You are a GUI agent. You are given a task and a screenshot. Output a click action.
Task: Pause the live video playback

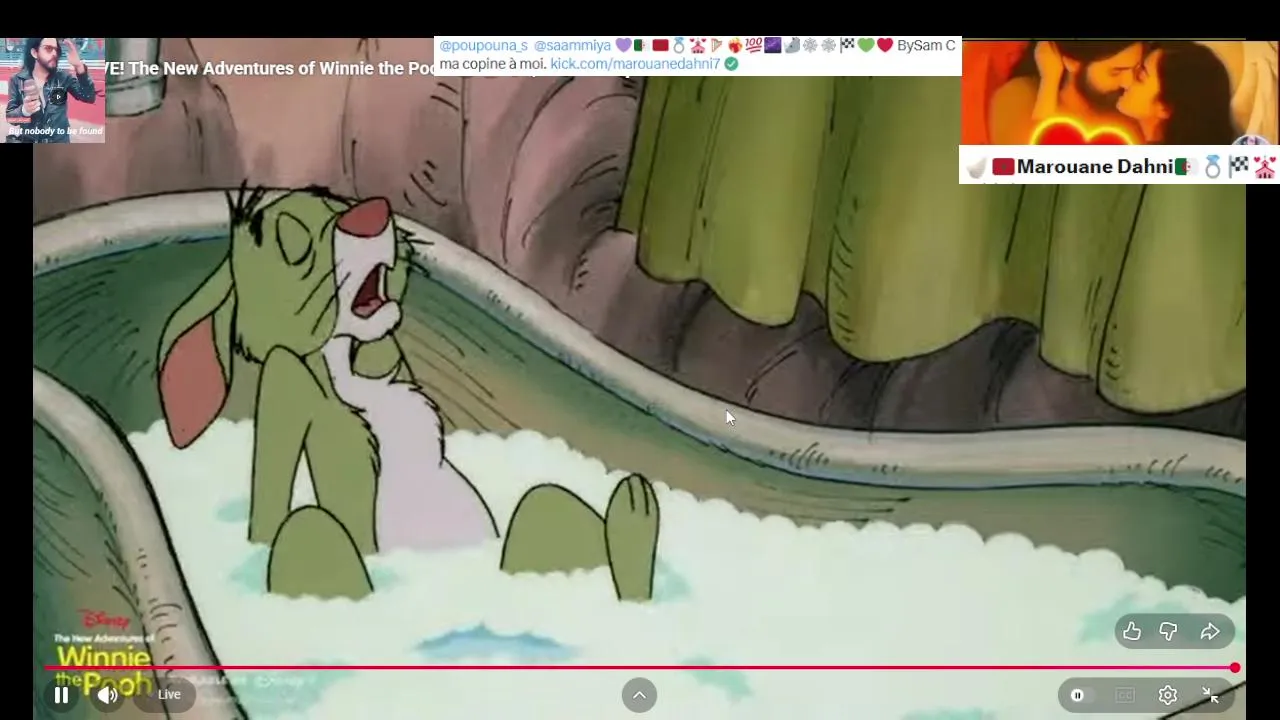[x=61, y=695]
